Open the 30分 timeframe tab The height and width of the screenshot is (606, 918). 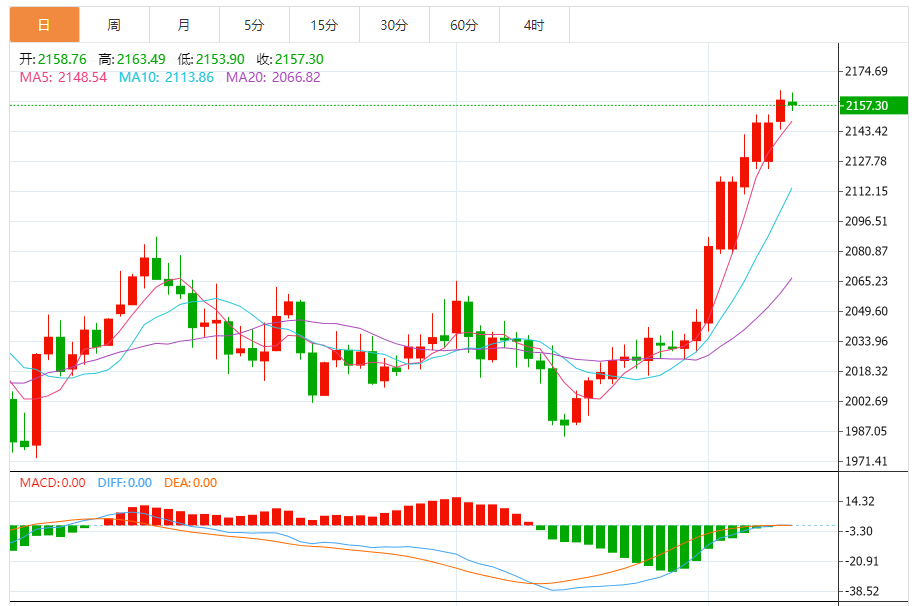pos(394,25)
